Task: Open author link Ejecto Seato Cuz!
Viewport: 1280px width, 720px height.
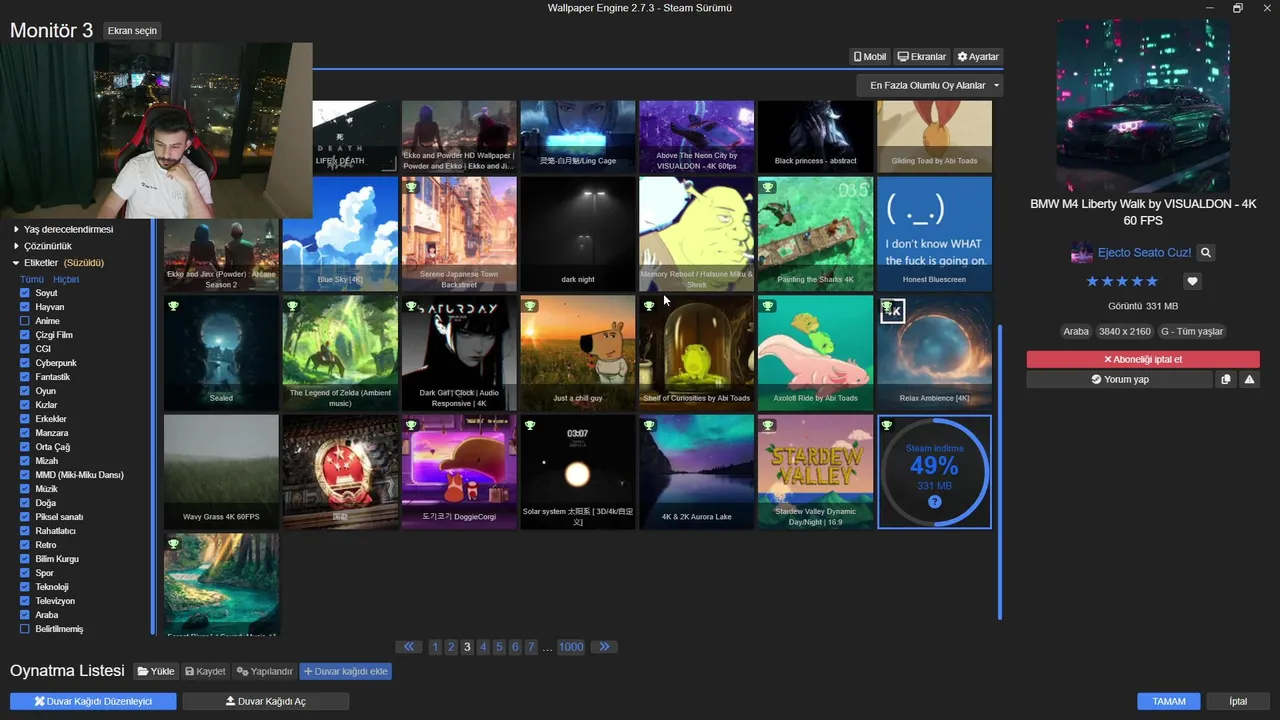Action: click(x=1144, y=253)
